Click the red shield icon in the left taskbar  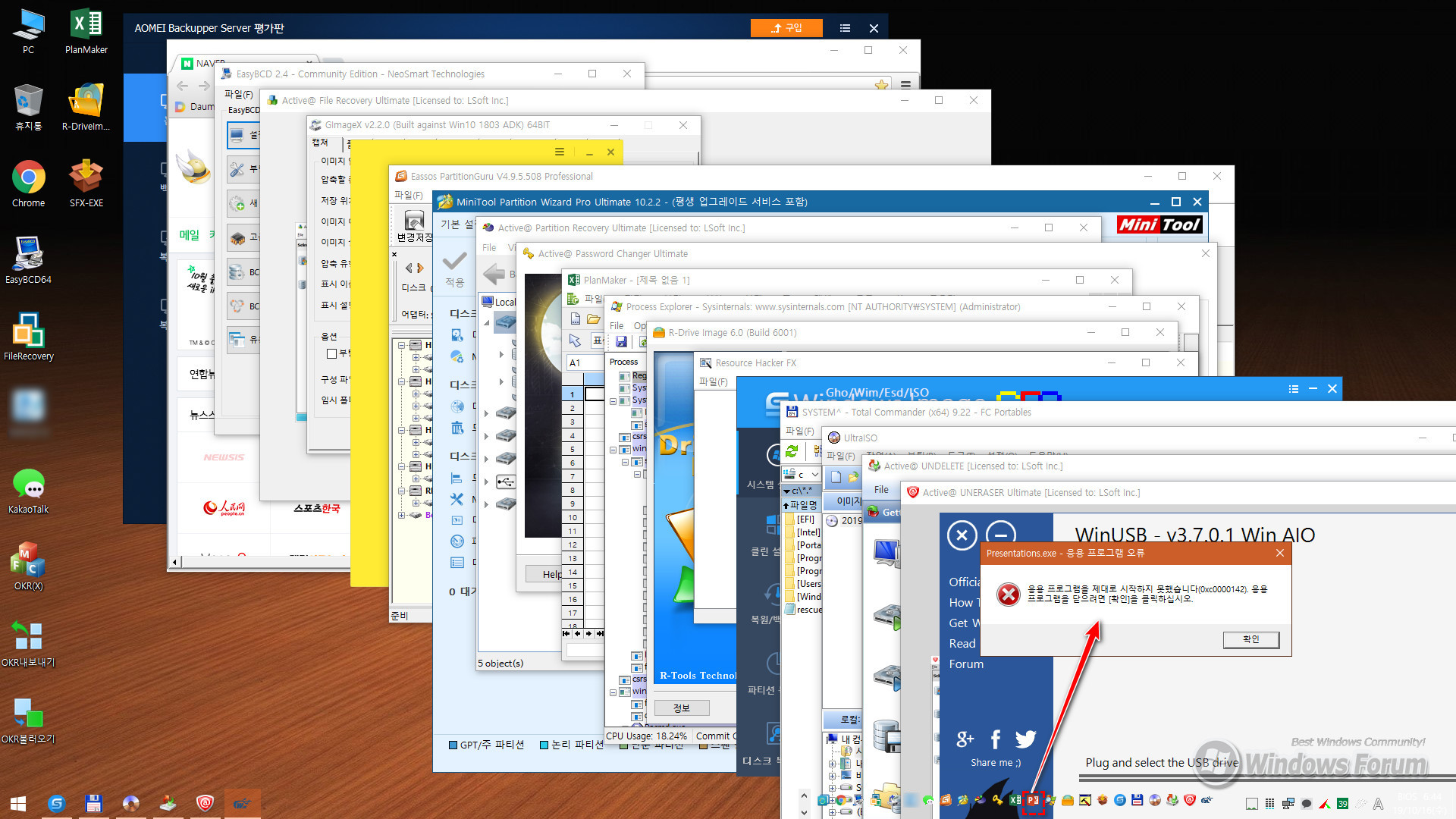point(205,803)
